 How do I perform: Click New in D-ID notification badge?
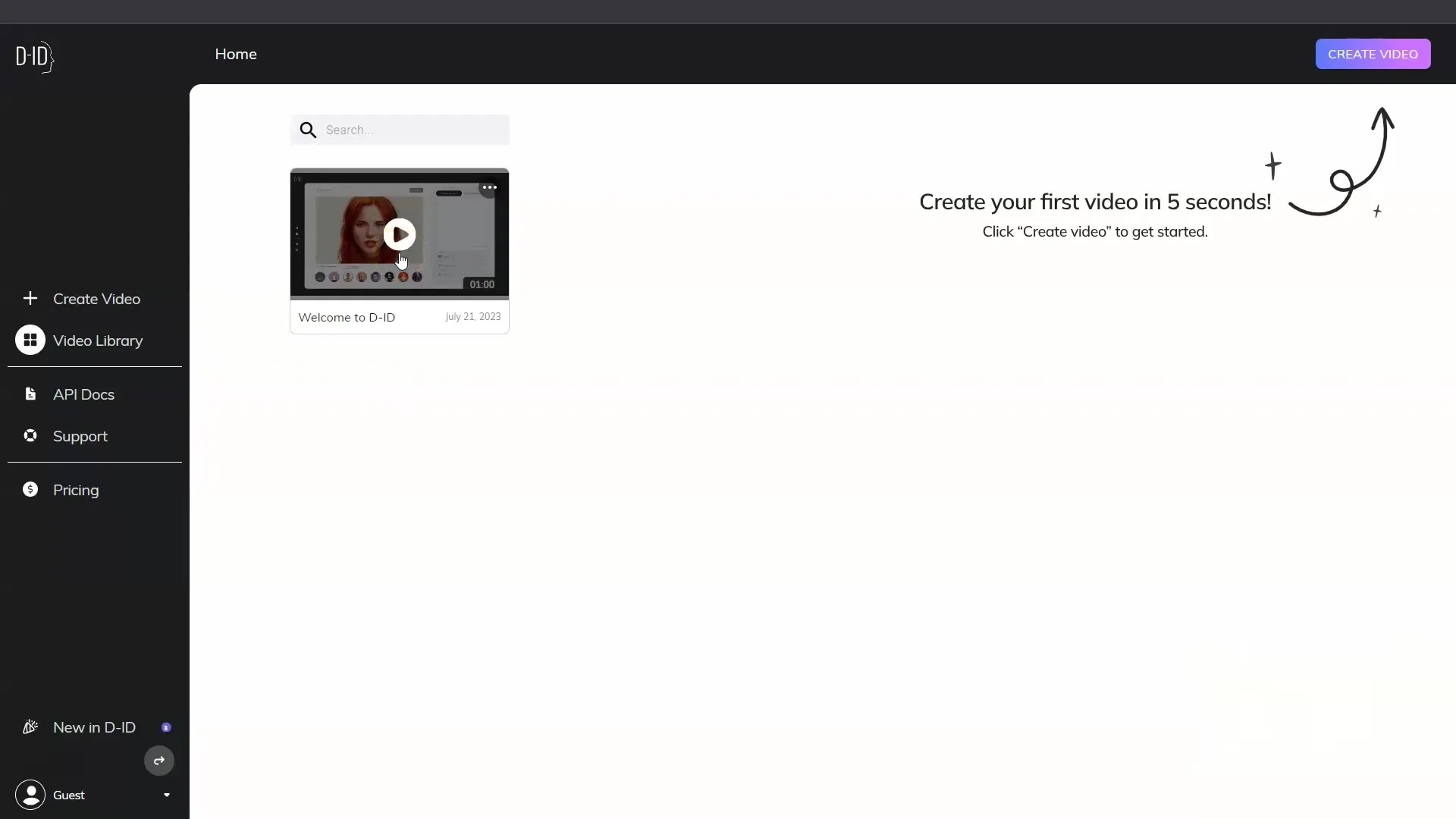(165, 727)
